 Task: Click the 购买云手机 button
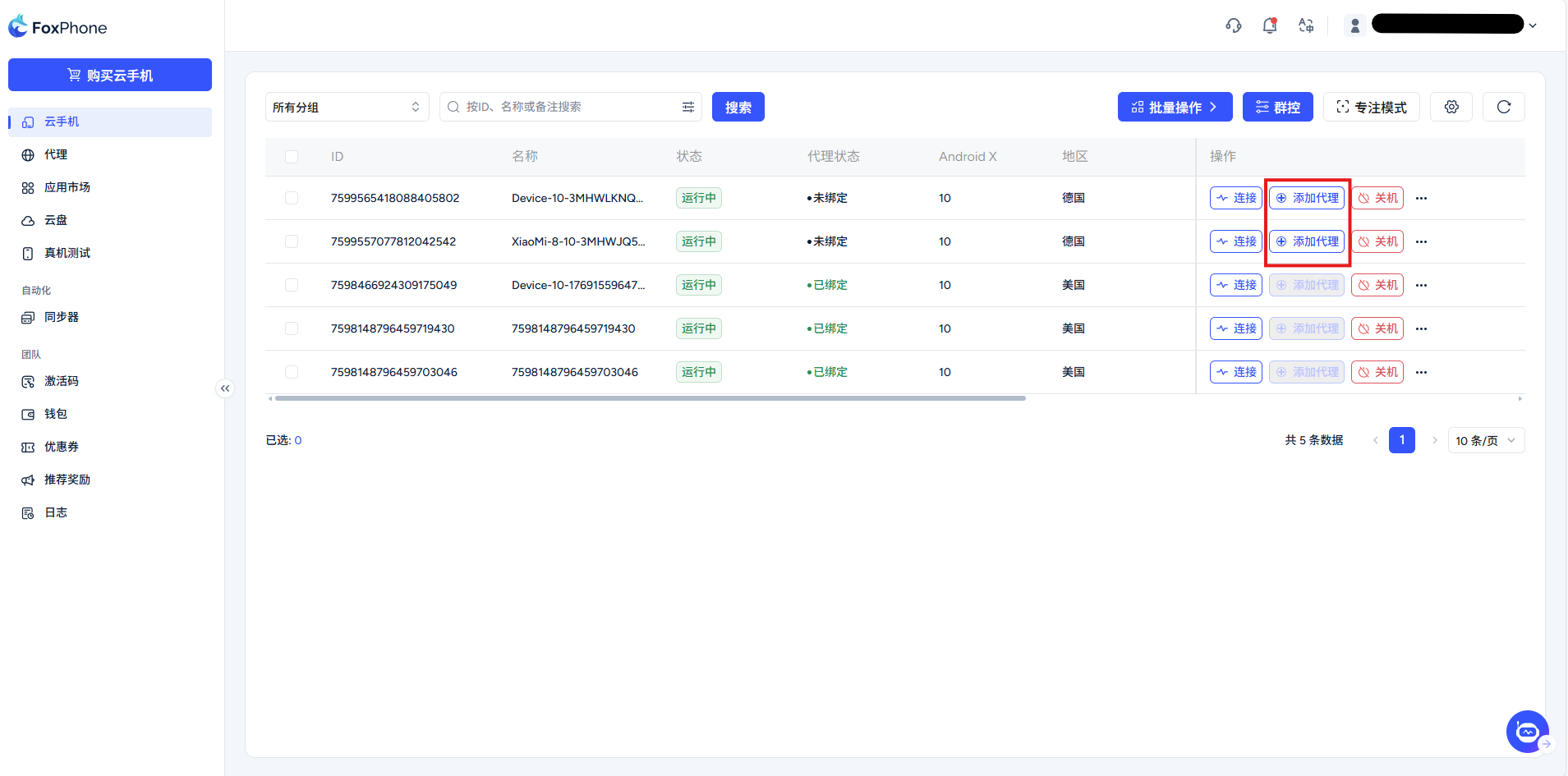pyautogui.click(x=110, y=75)
